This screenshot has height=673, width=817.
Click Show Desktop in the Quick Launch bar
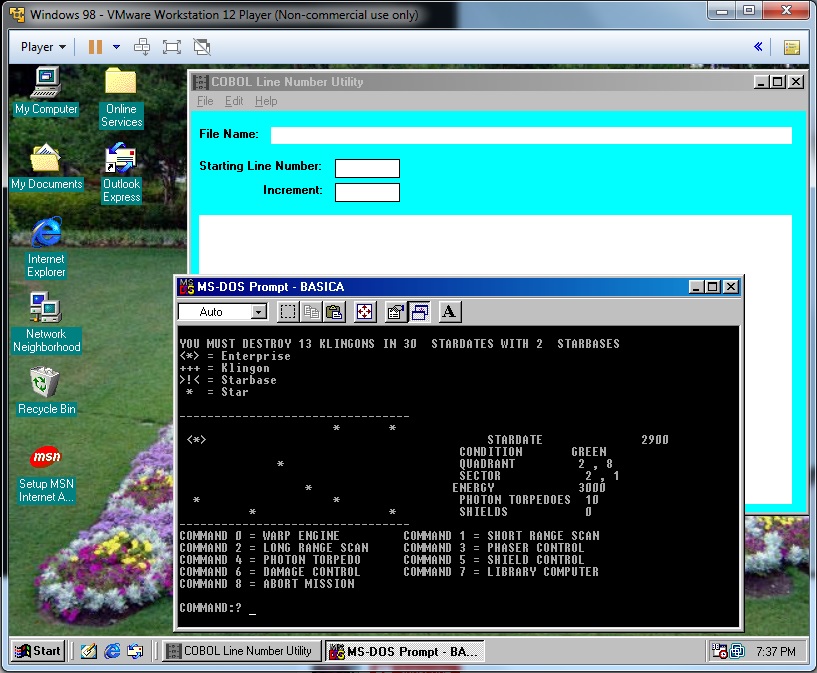pos(89,651)
